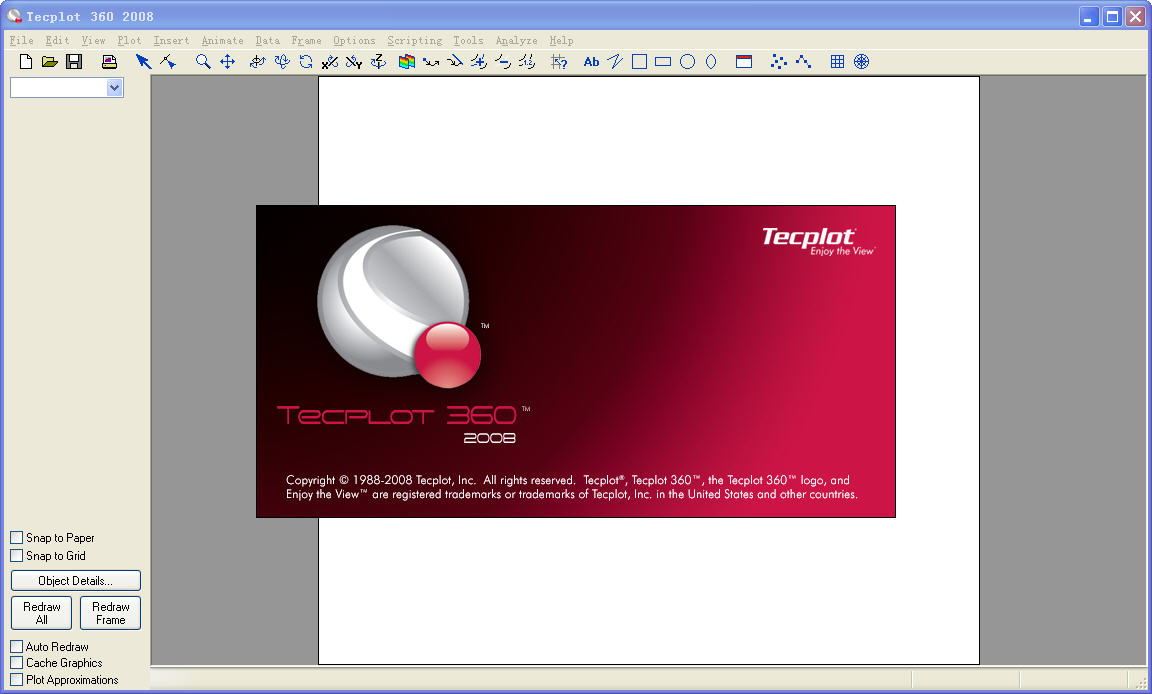Choose the Twist Rotate tool
The width and height of the screenshot is (1152, 694).
[306, 62]
